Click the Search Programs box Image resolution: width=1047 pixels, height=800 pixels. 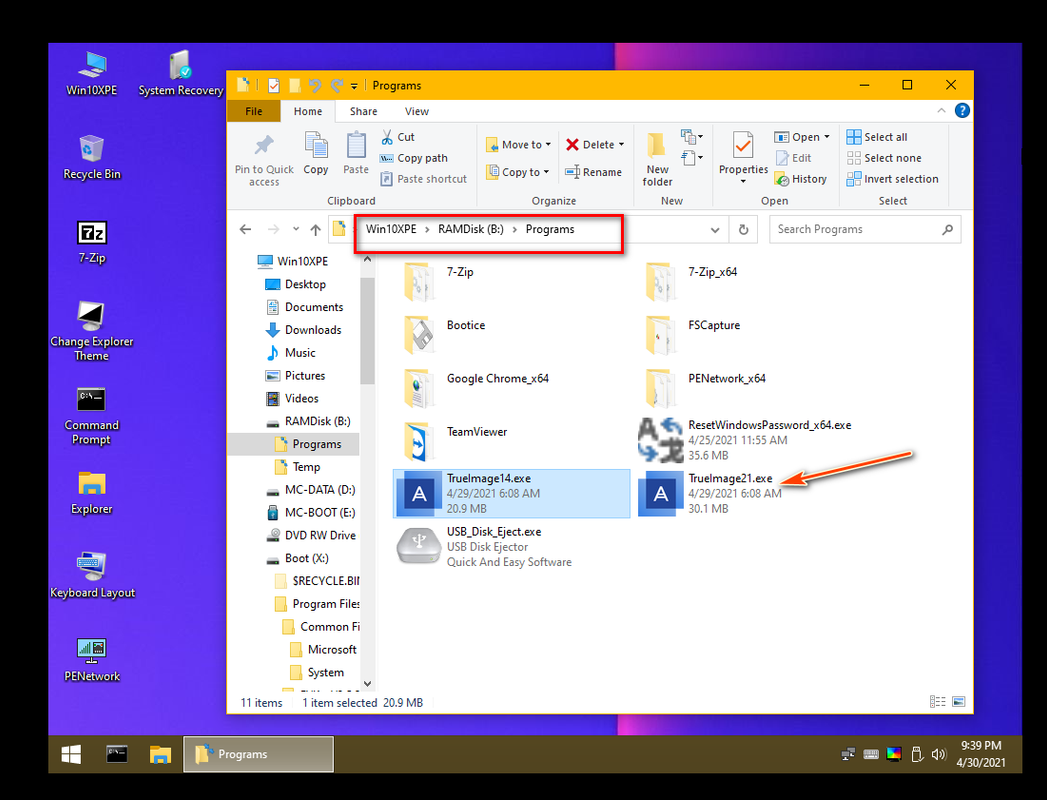(865, 230)
